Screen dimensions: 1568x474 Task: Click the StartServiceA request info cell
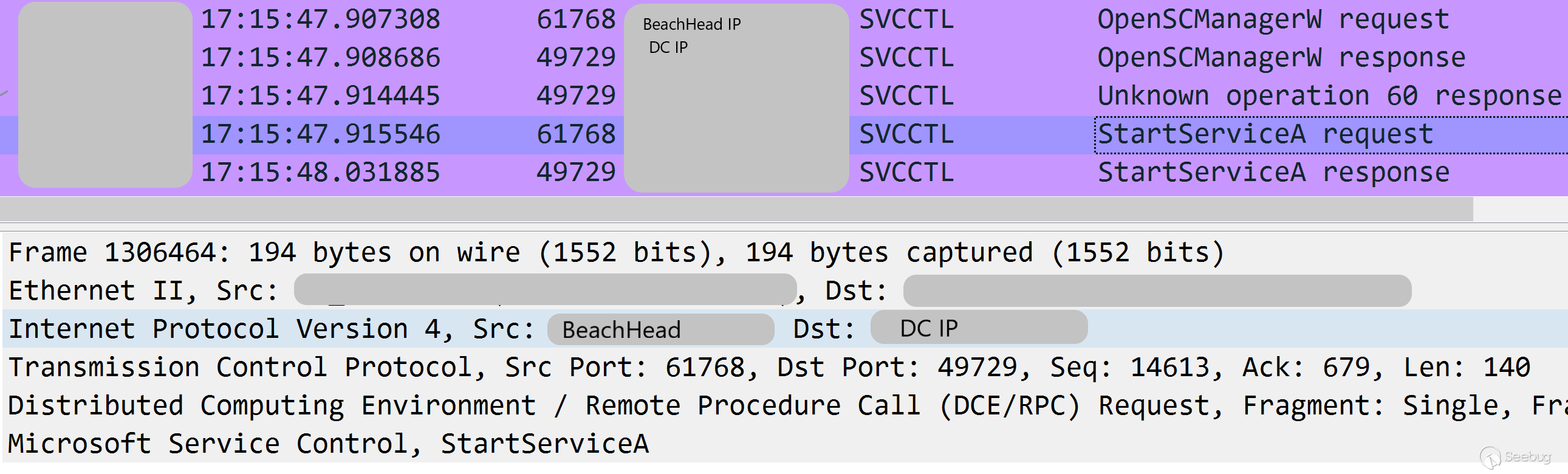1265,135
